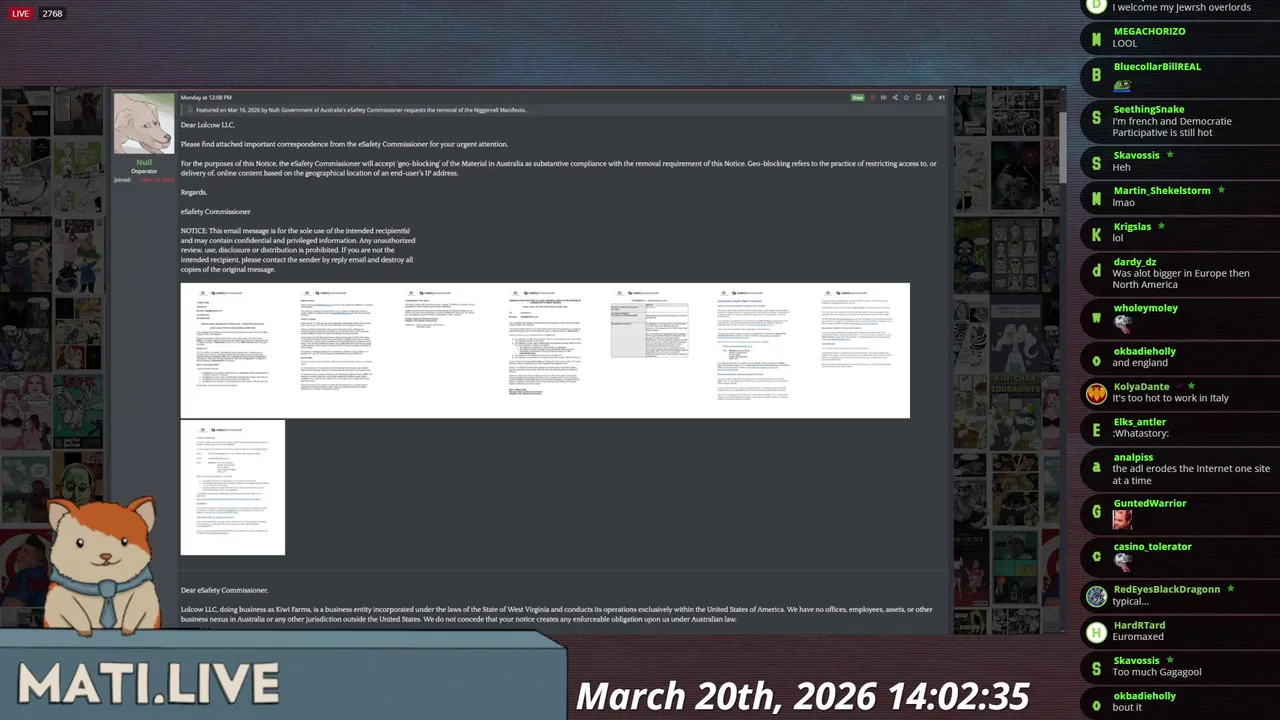Open KolyaDante's chat username
The width and height of the screenshot is (1280, 720).
coord(1141,386)
